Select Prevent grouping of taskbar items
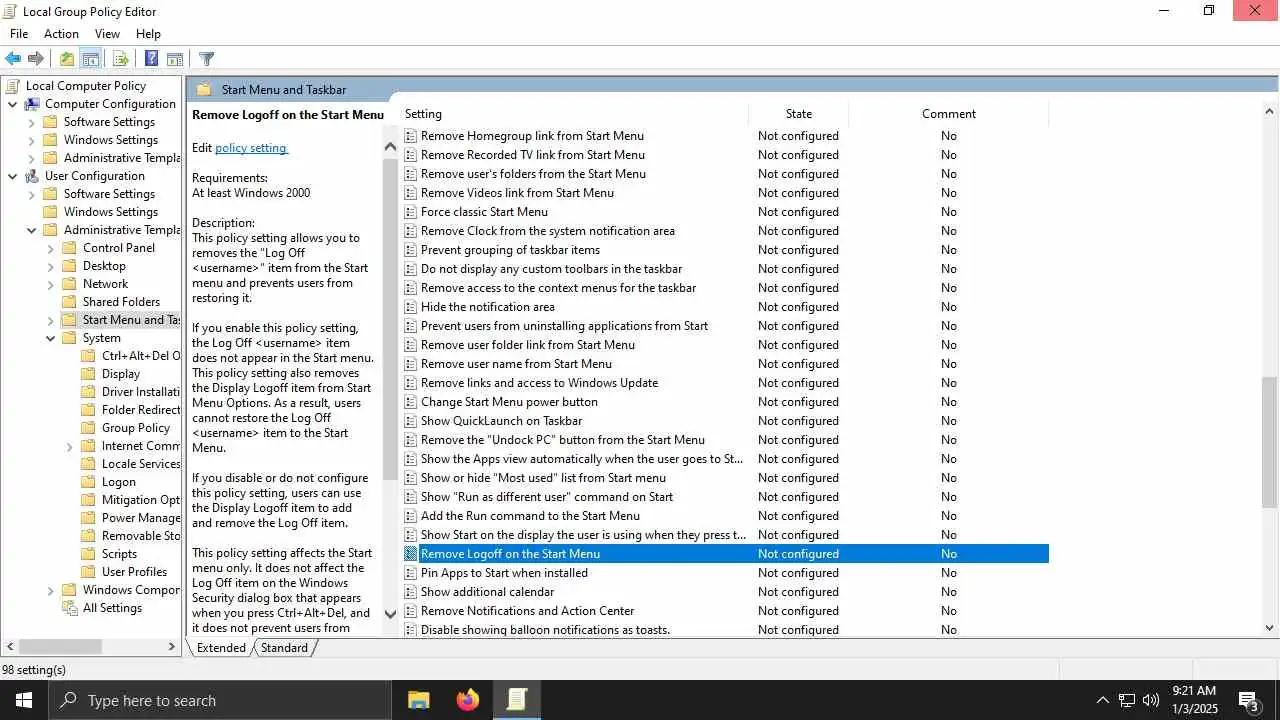This screenshot has height=720, width=1280. (x=510, y=250)
